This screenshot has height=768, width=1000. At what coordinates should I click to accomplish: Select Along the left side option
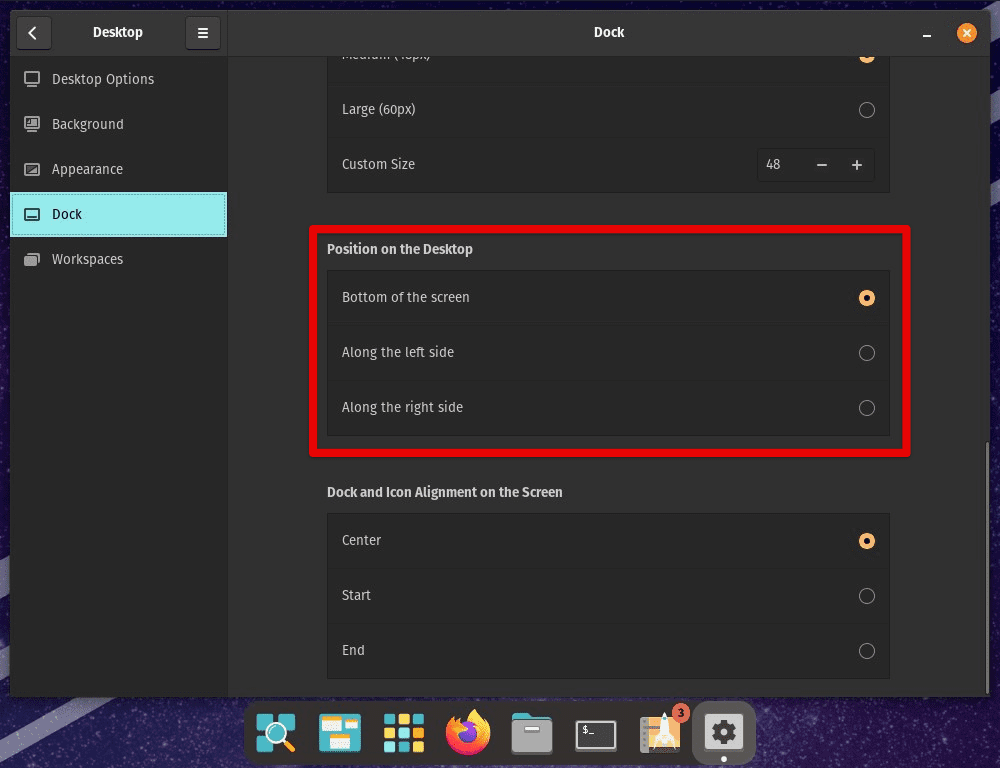(x=866, y=353)
